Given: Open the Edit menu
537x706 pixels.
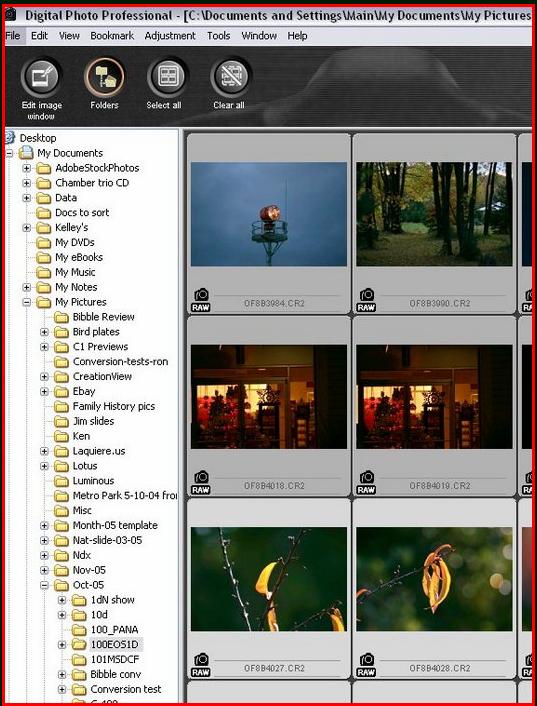Looking at the screenshot, I should point(39,36).
